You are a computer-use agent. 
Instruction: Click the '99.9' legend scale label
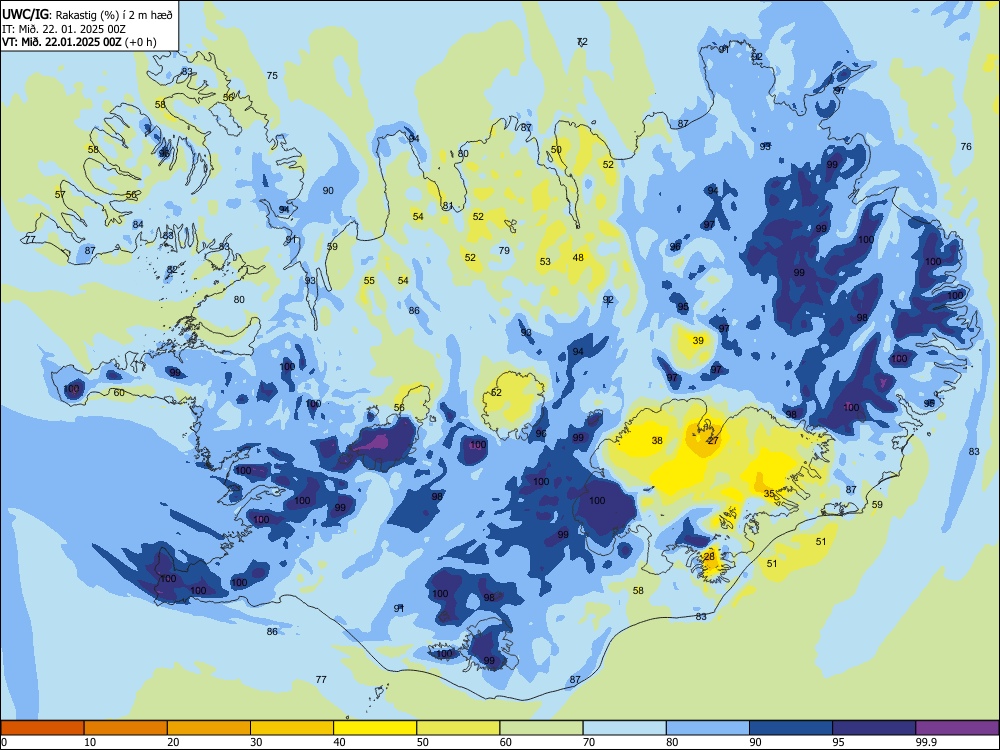925,742
